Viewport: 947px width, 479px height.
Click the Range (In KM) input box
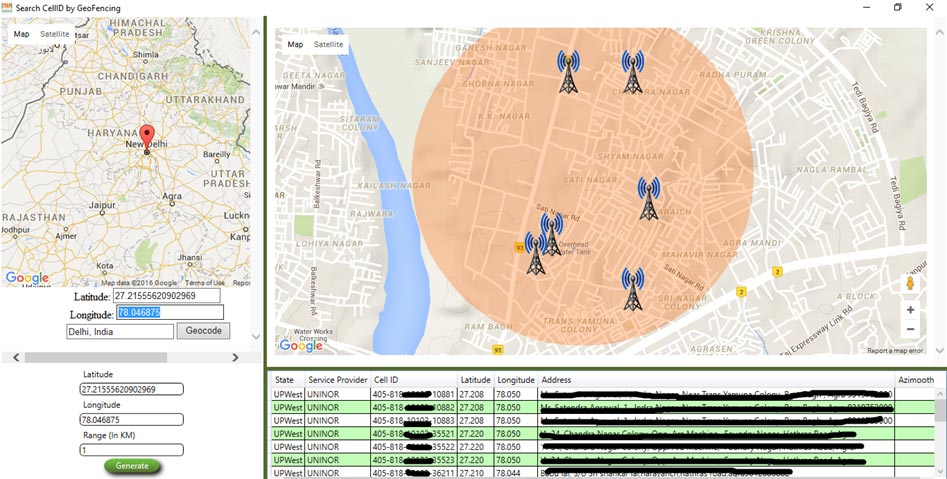132,450
